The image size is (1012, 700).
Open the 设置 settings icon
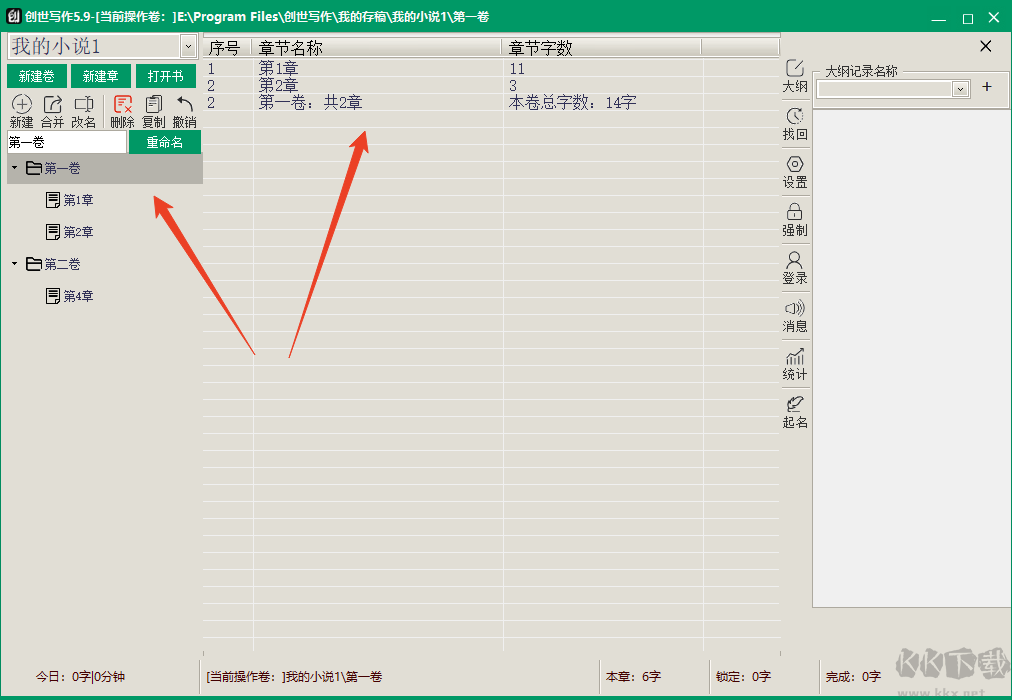click(795, 165)
